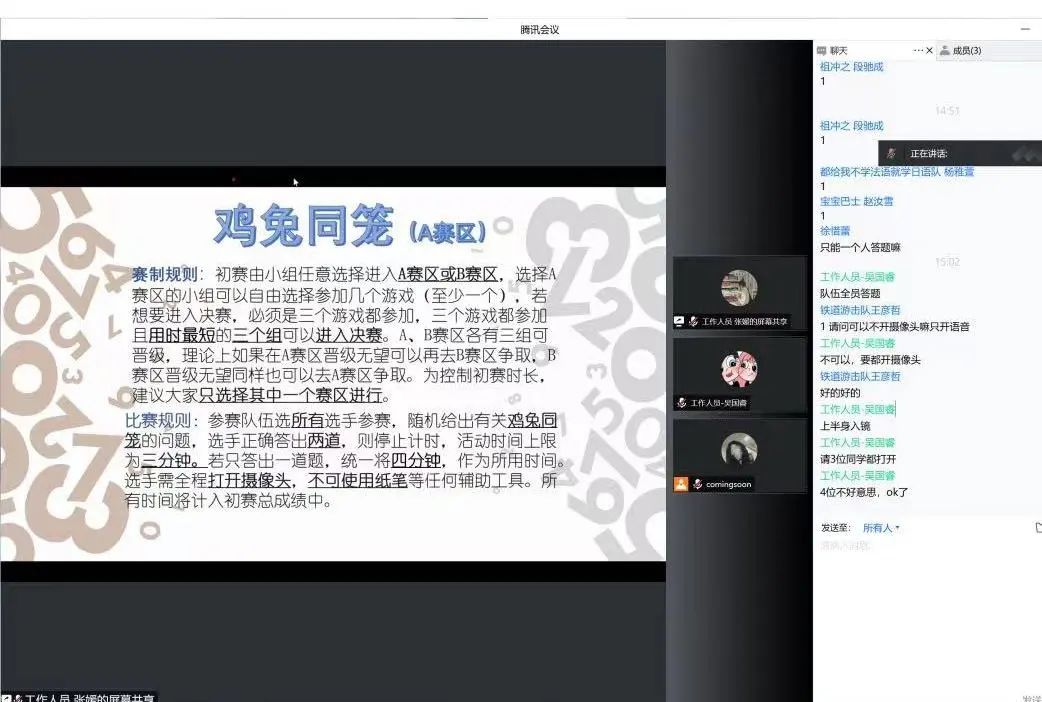This screenshot has height=702, width=1042.
Task: Click the person icon beside 成员(3)
Action: point(944,50)
